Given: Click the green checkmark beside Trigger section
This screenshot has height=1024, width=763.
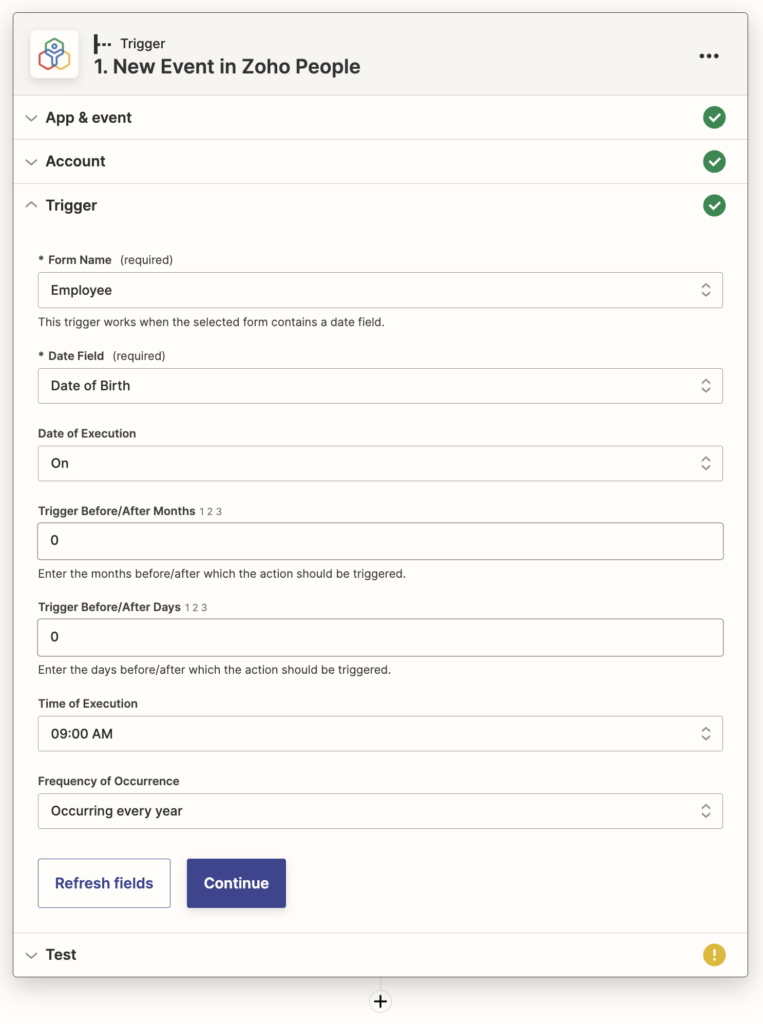Looking at the screenshot, I should click(714, 206).
